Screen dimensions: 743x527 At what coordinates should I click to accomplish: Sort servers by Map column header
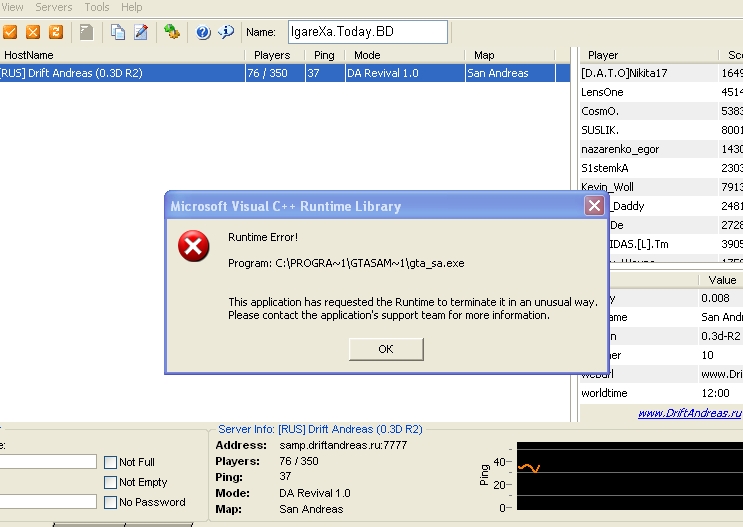510,55
